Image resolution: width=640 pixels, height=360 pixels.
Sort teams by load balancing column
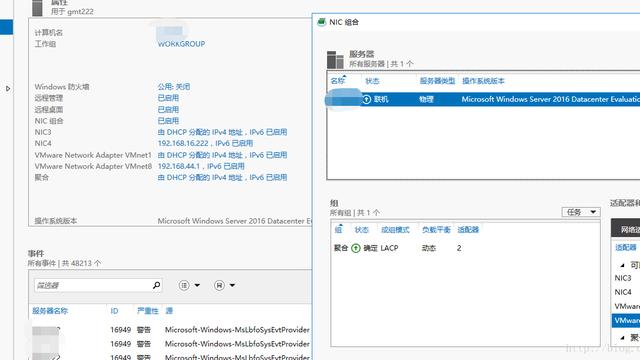tap(436, 230)
